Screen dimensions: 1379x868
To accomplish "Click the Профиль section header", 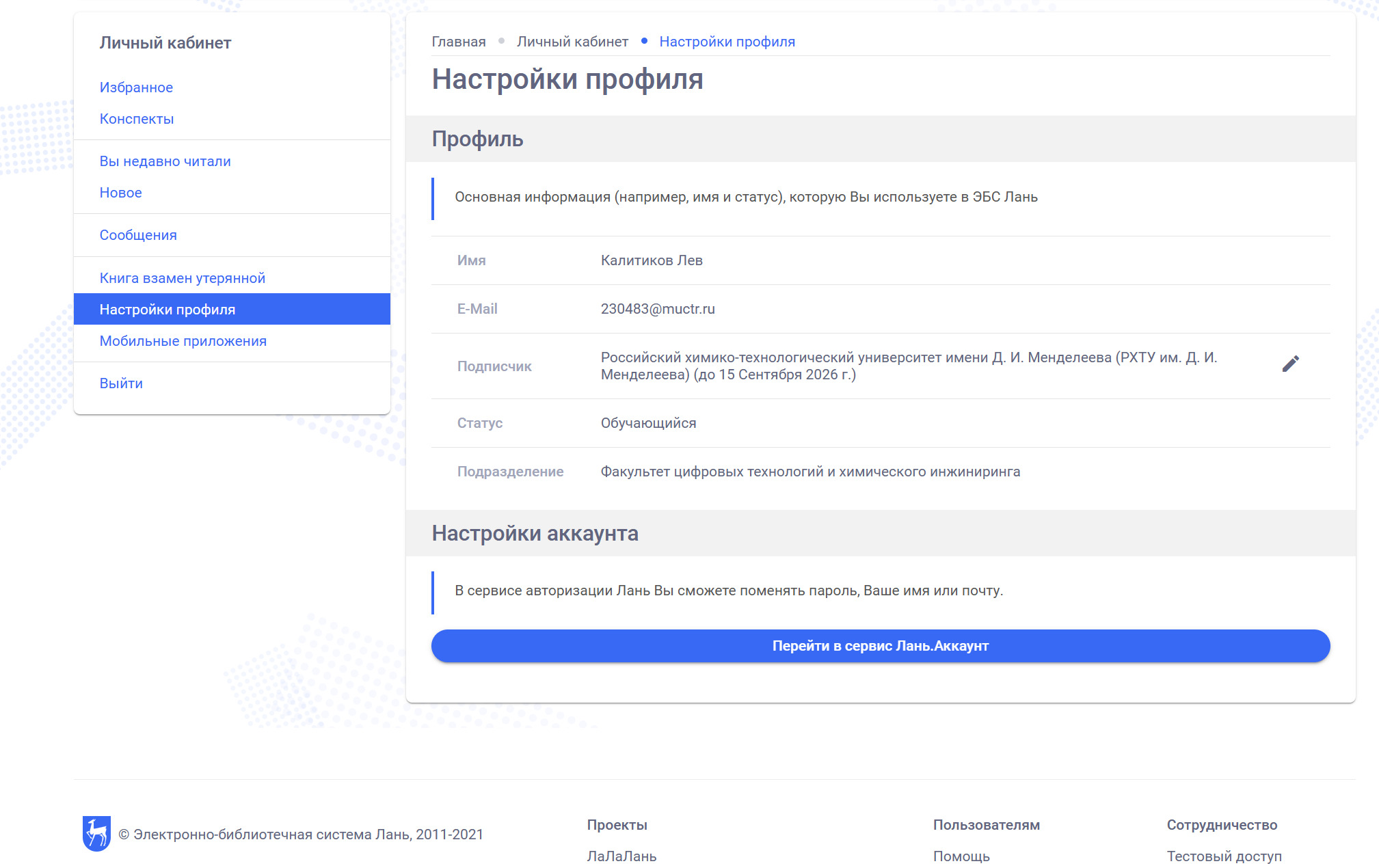I will (477, 139).
